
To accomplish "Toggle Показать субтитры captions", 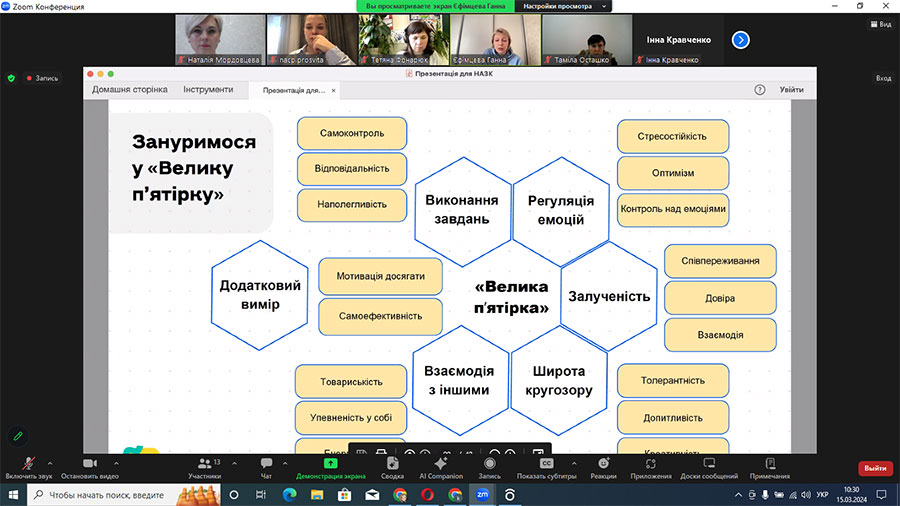I will 546,468.
